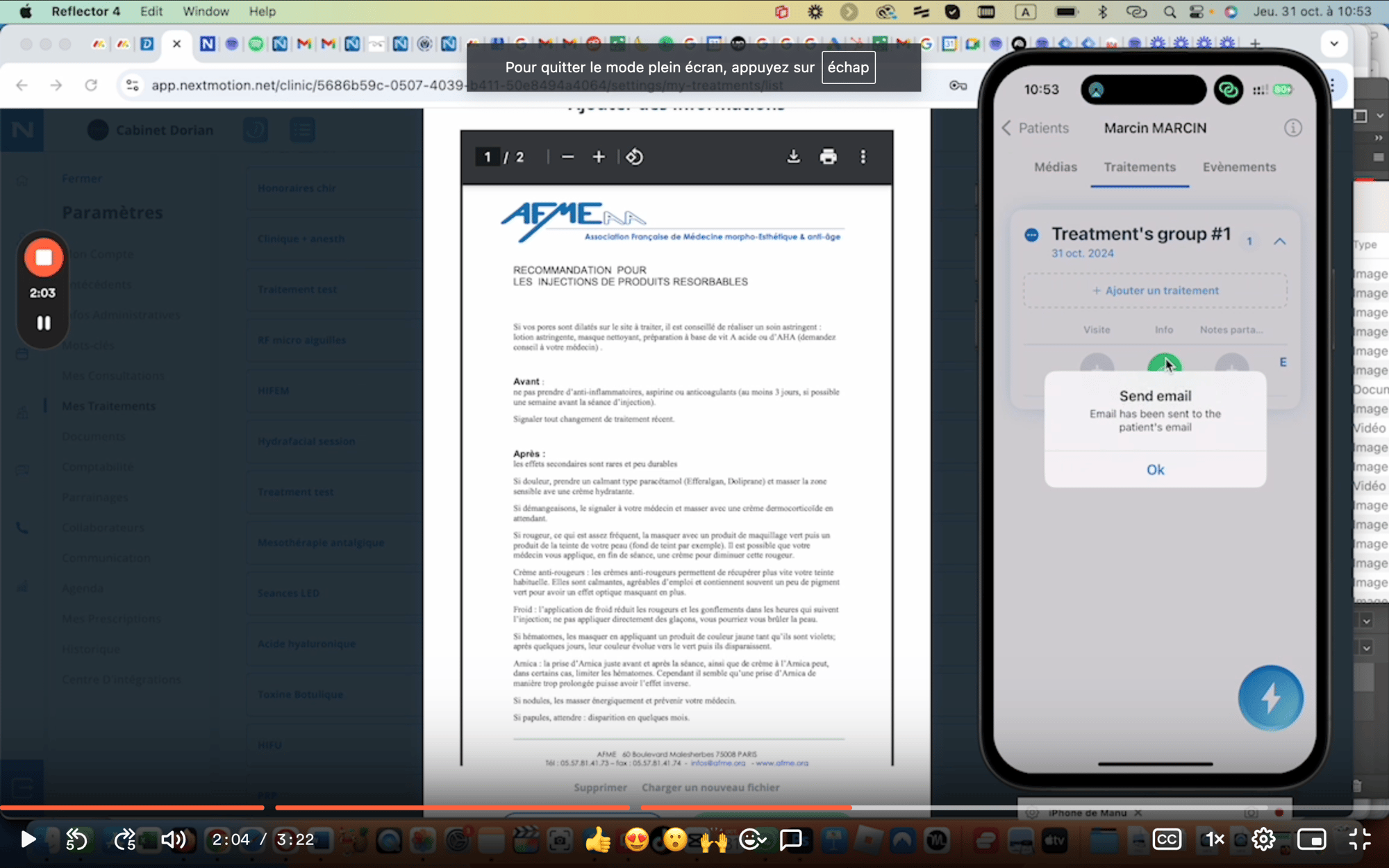Screen dimensions: 1389x868
Task: Open the password key icon in address bar
Action: click(x=958, y=85)
